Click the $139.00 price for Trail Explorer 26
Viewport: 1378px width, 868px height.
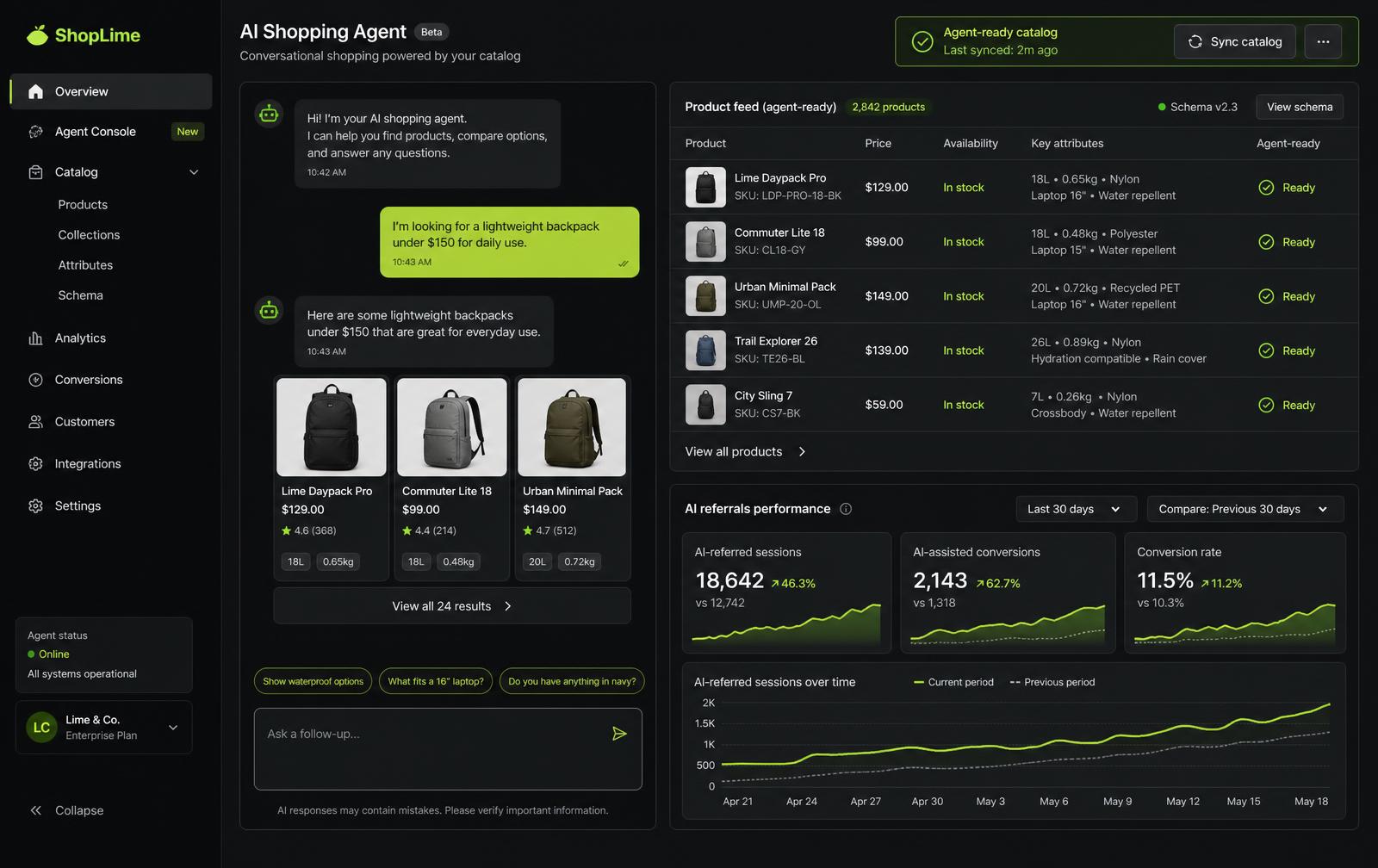886,350
